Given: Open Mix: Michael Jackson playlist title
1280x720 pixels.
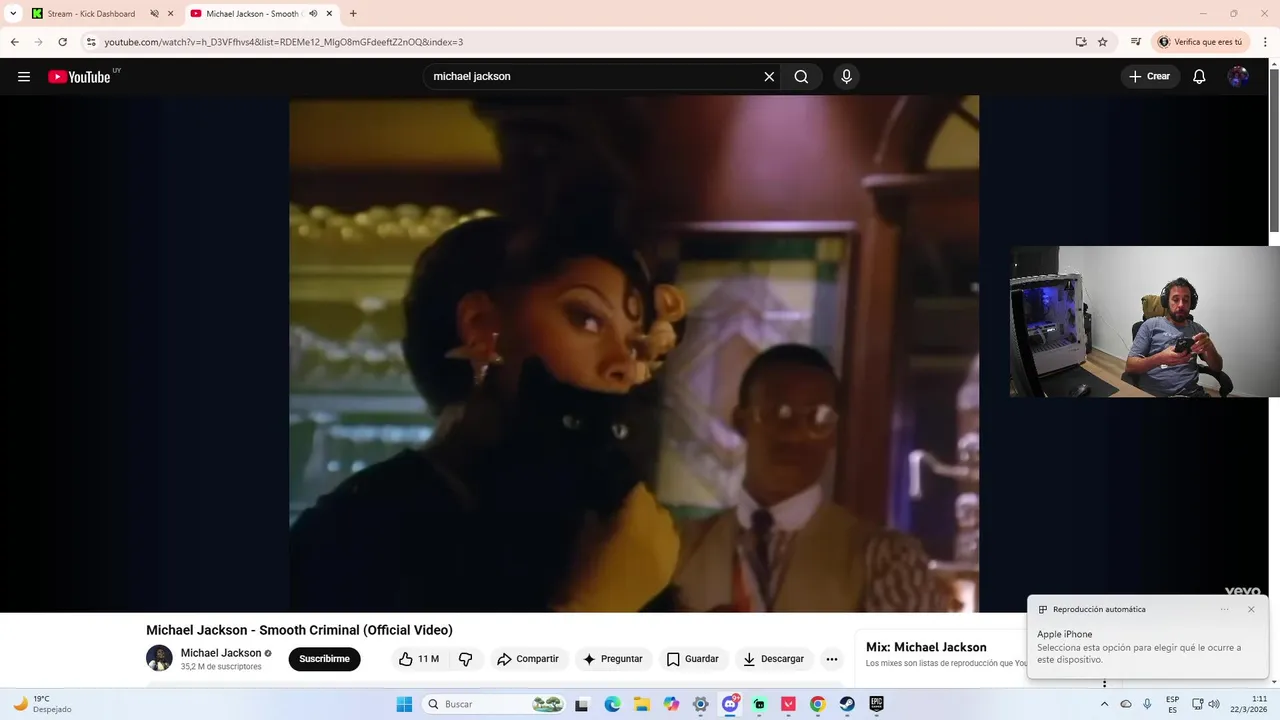Looking at the screenshot, I should pos(926,647).
